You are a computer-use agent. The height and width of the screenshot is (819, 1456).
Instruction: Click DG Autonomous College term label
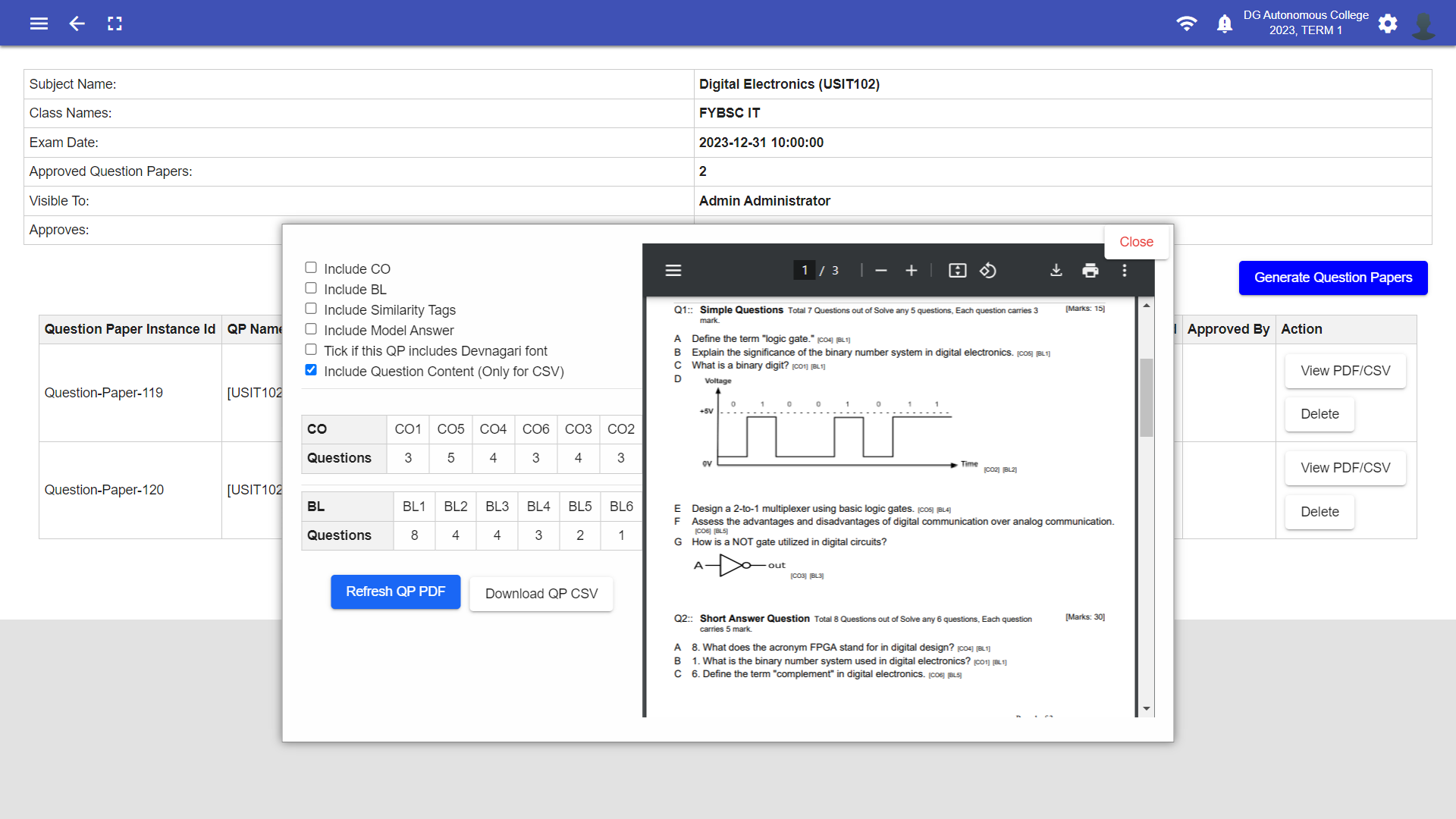[x=1306, y=23]
